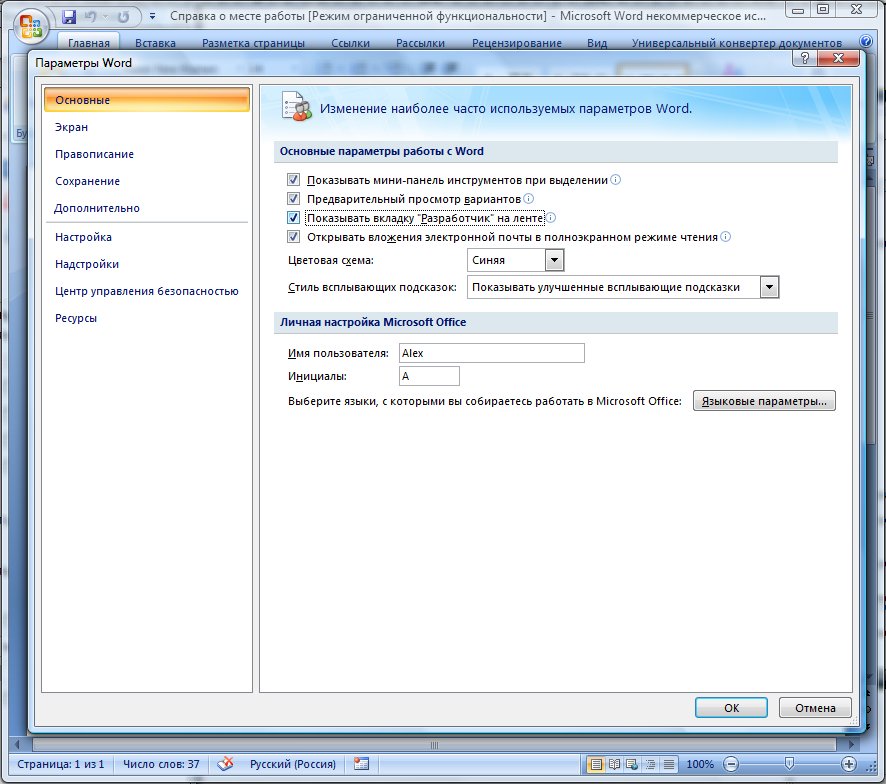Open the 'Рецензирование' ribbon tab
Viewport: 886px width, 784px height.
[517, 43]
